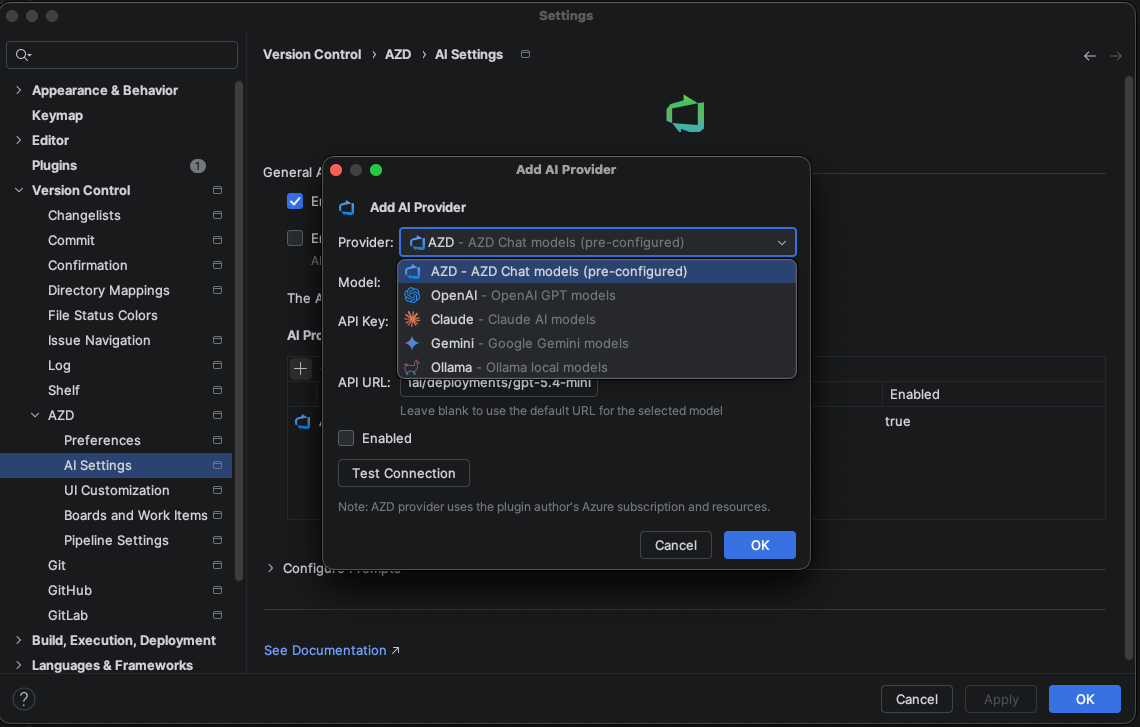Open Plugins settings page
1140x727 pixels.
pos(55,166)
